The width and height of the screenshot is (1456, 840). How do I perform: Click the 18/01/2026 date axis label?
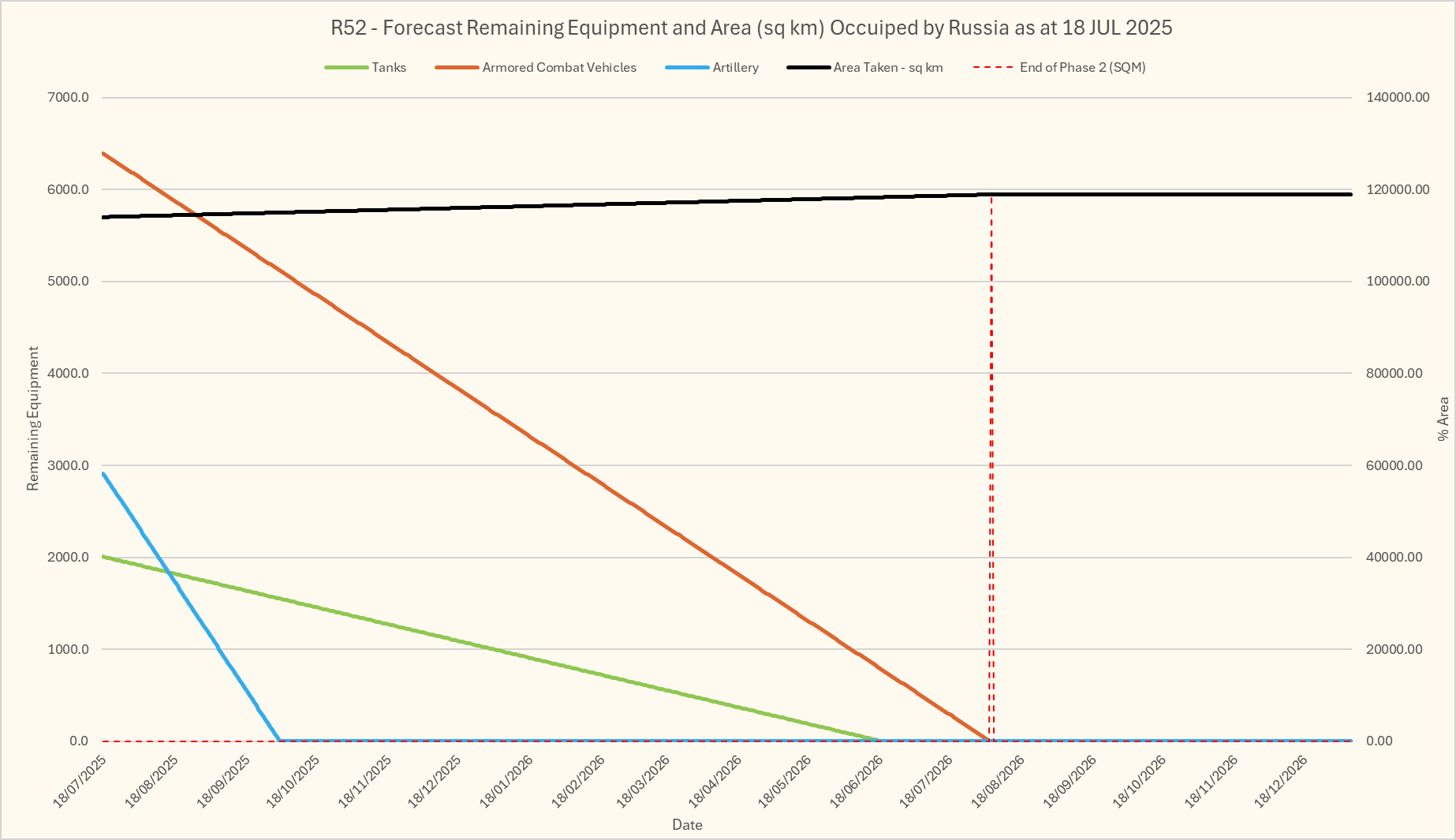click(x=507, y=781)
